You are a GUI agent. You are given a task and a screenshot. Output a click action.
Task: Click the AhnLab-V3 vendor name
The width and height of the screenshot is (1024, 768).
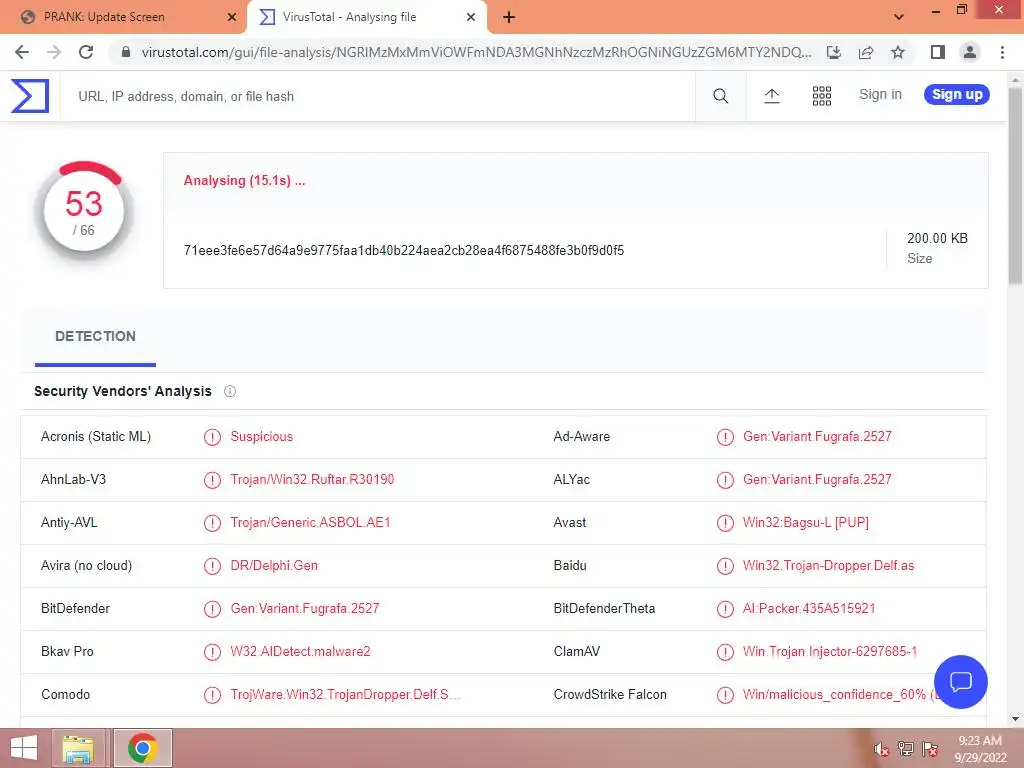(x=73, y=480)
